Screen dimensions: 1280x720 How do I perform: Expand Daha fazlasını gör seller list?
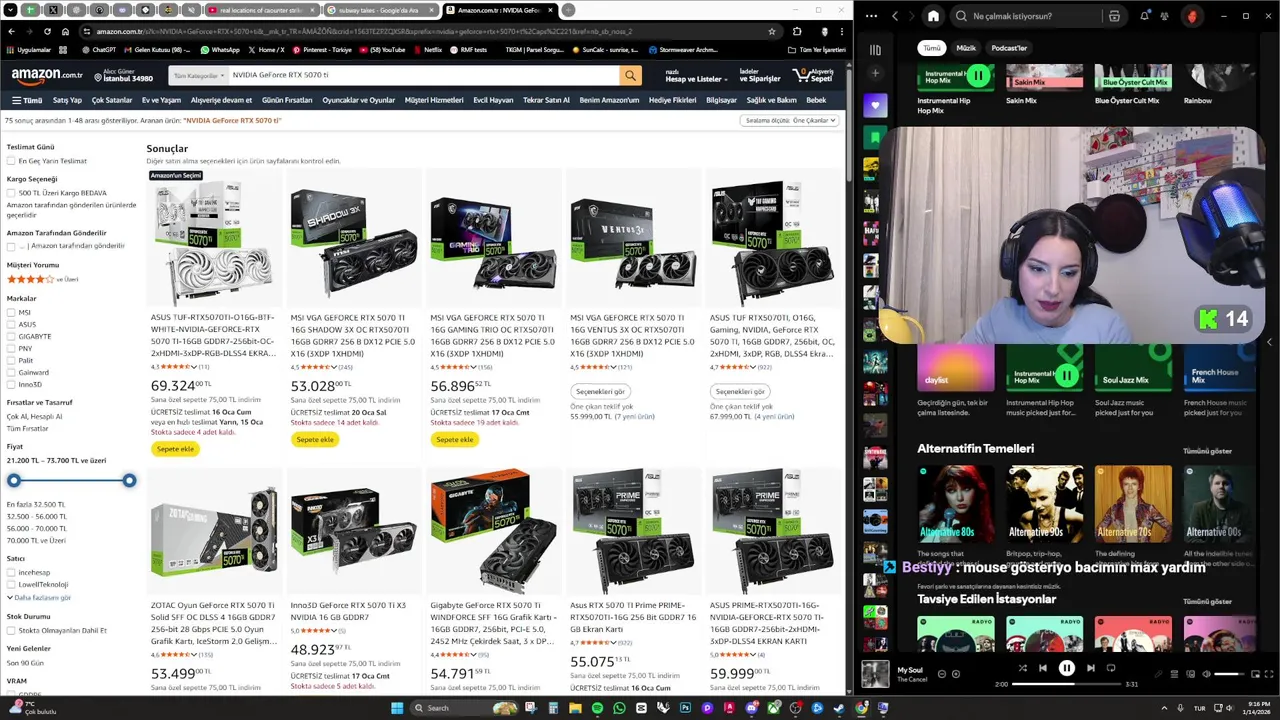coord(39,598)
